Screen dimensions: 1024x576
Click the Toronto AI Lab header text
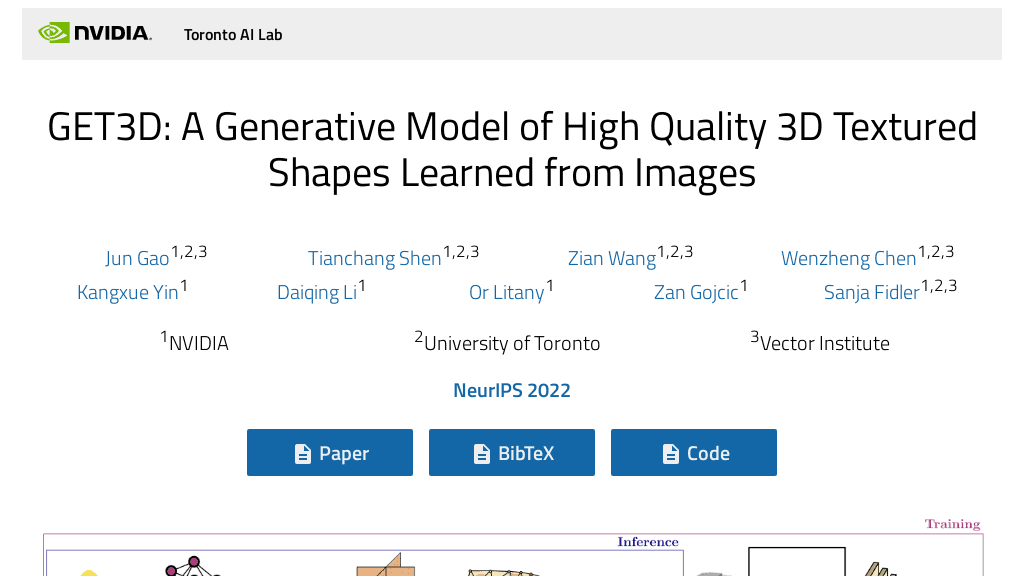click(233, 34)
